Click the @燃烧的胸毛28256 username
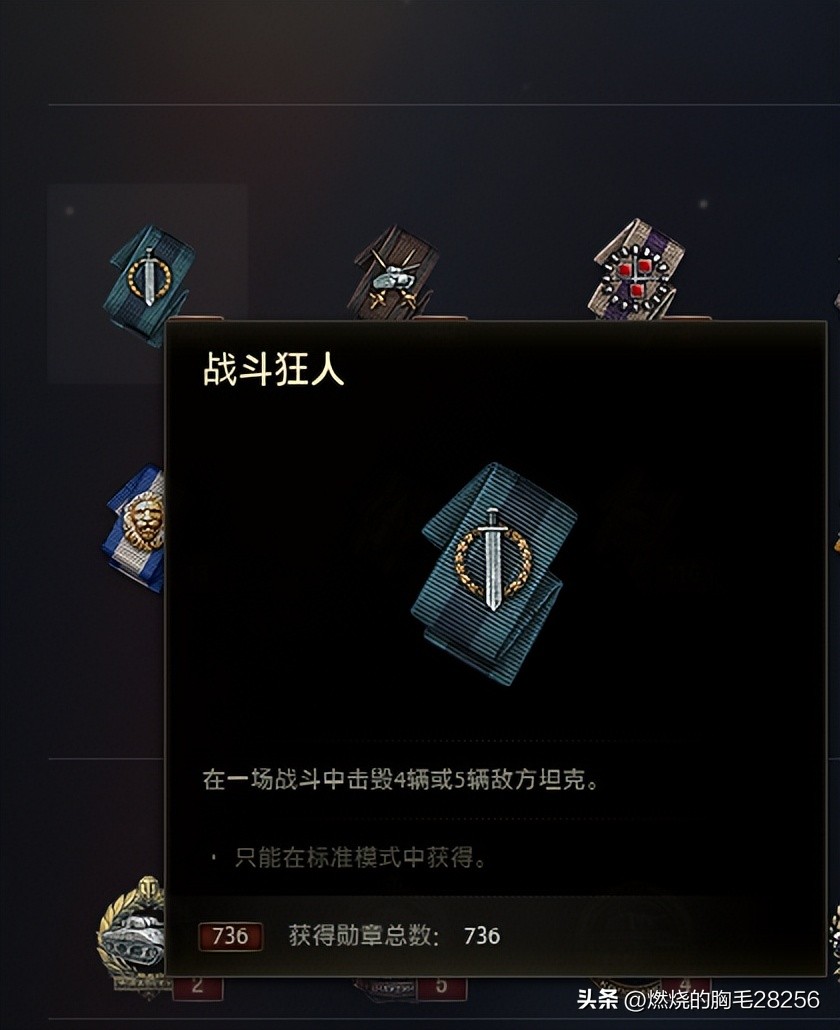 coord(722,1000)
